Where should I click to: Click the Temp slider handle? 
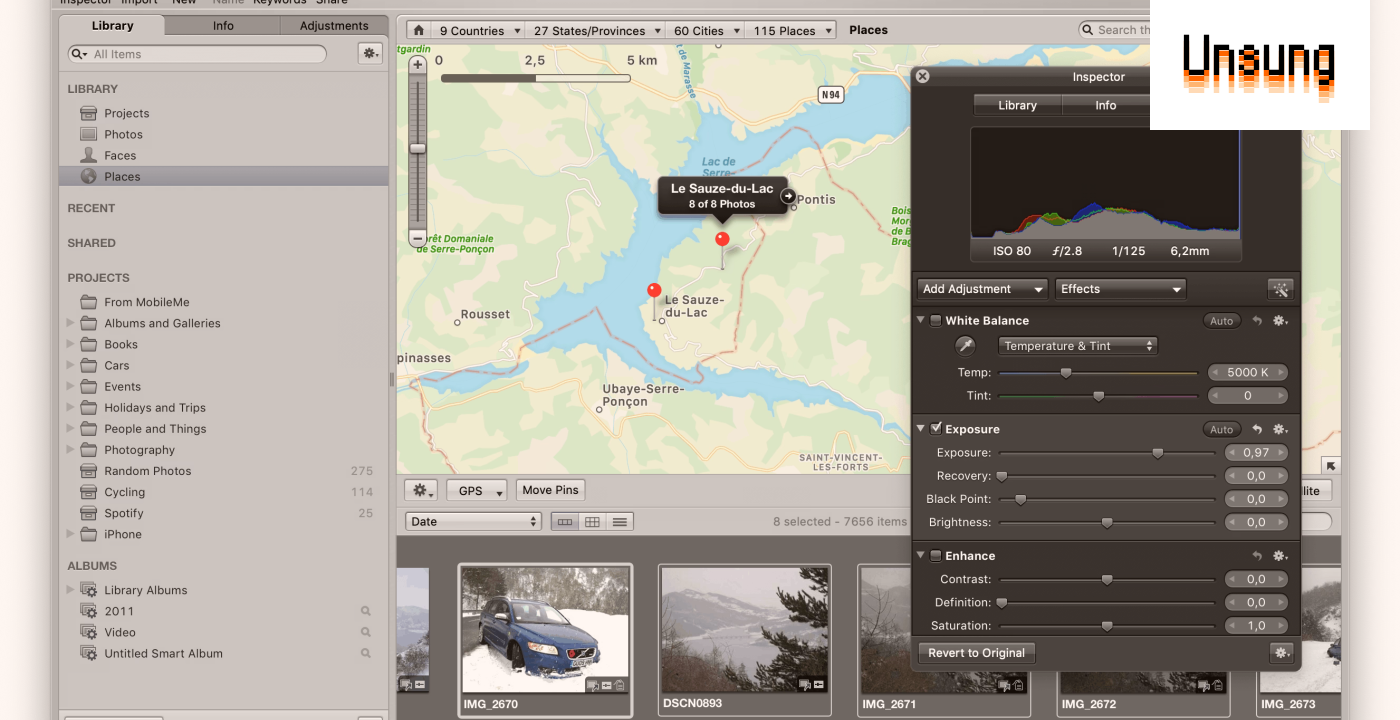[1066, 373]
